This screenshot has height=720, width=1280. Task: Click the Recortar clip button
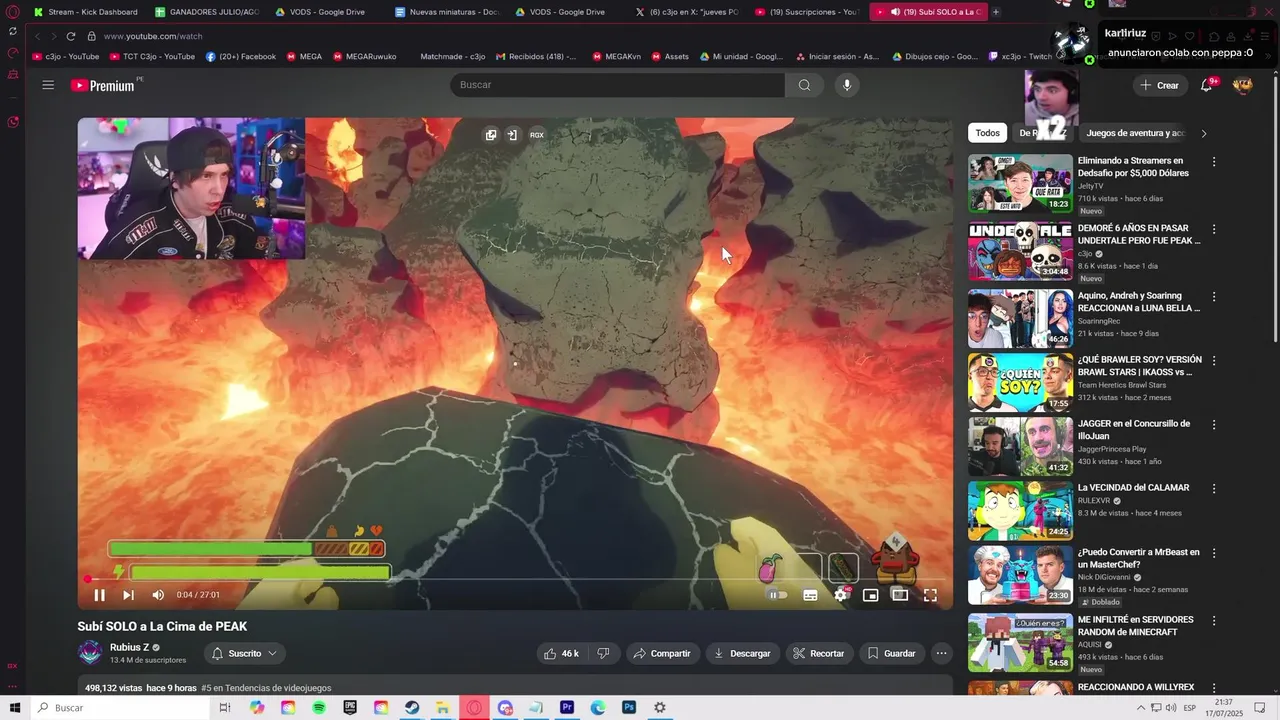[819, 653]
